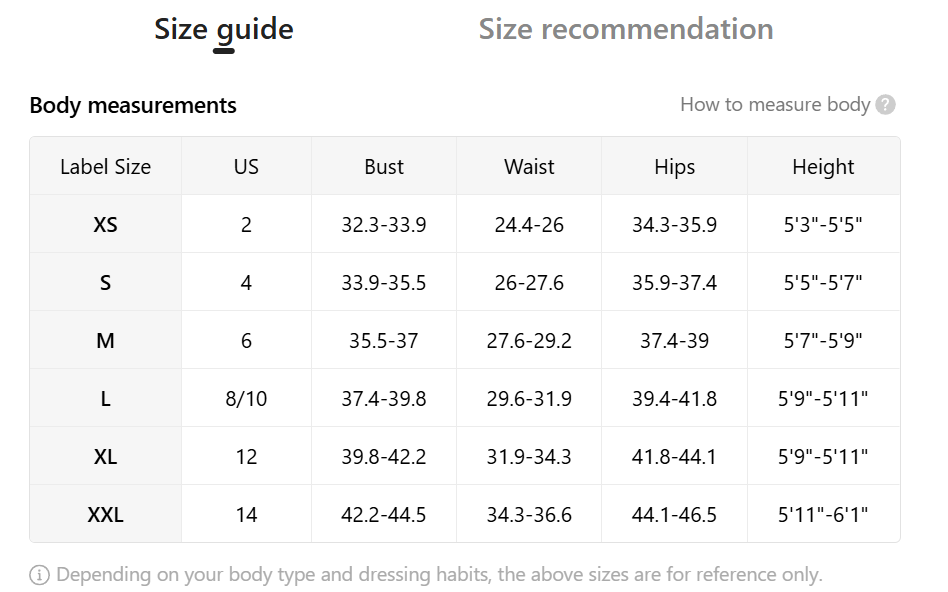
Task: Select the M size row label
Action: pos(105,341)
